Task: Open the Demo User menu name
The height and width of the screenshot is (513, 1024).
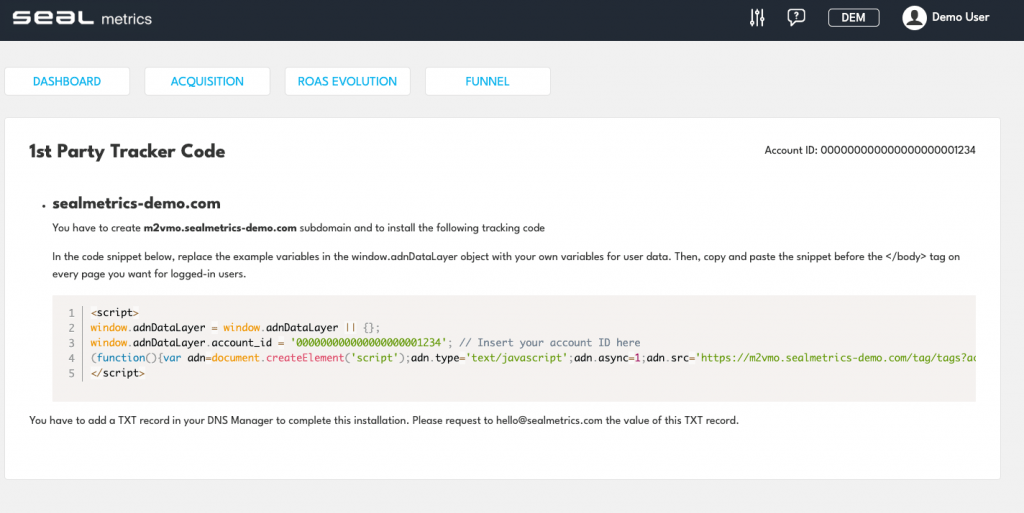Action: pyautogui.click(x=960, y=17)
